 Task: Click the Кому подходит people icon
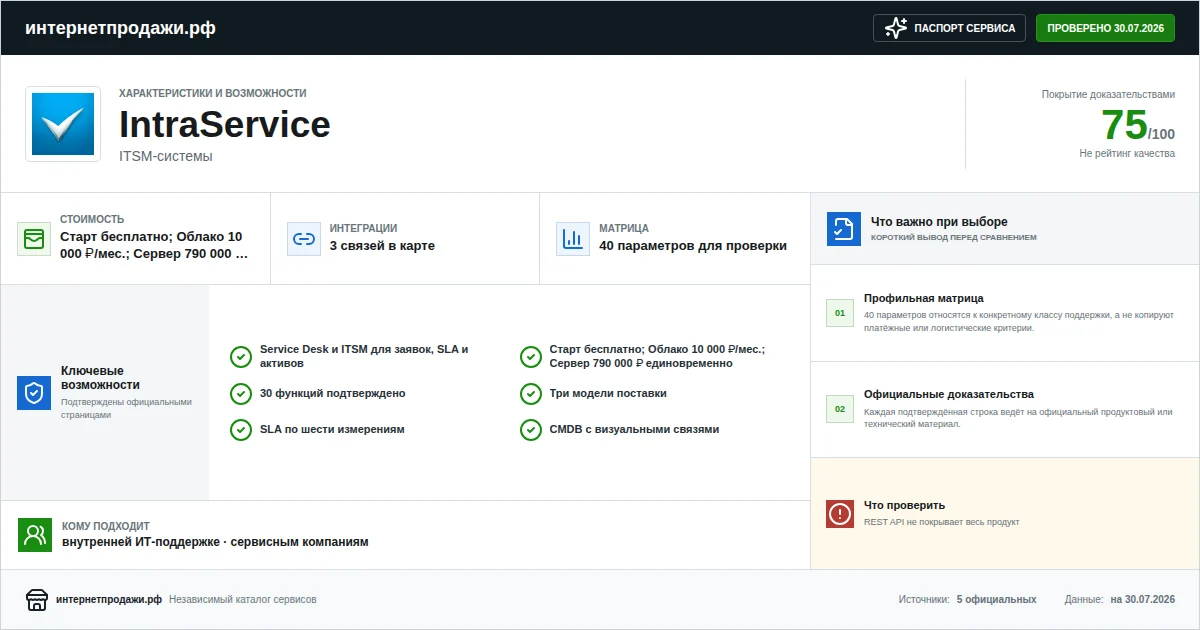pos(34,535)
